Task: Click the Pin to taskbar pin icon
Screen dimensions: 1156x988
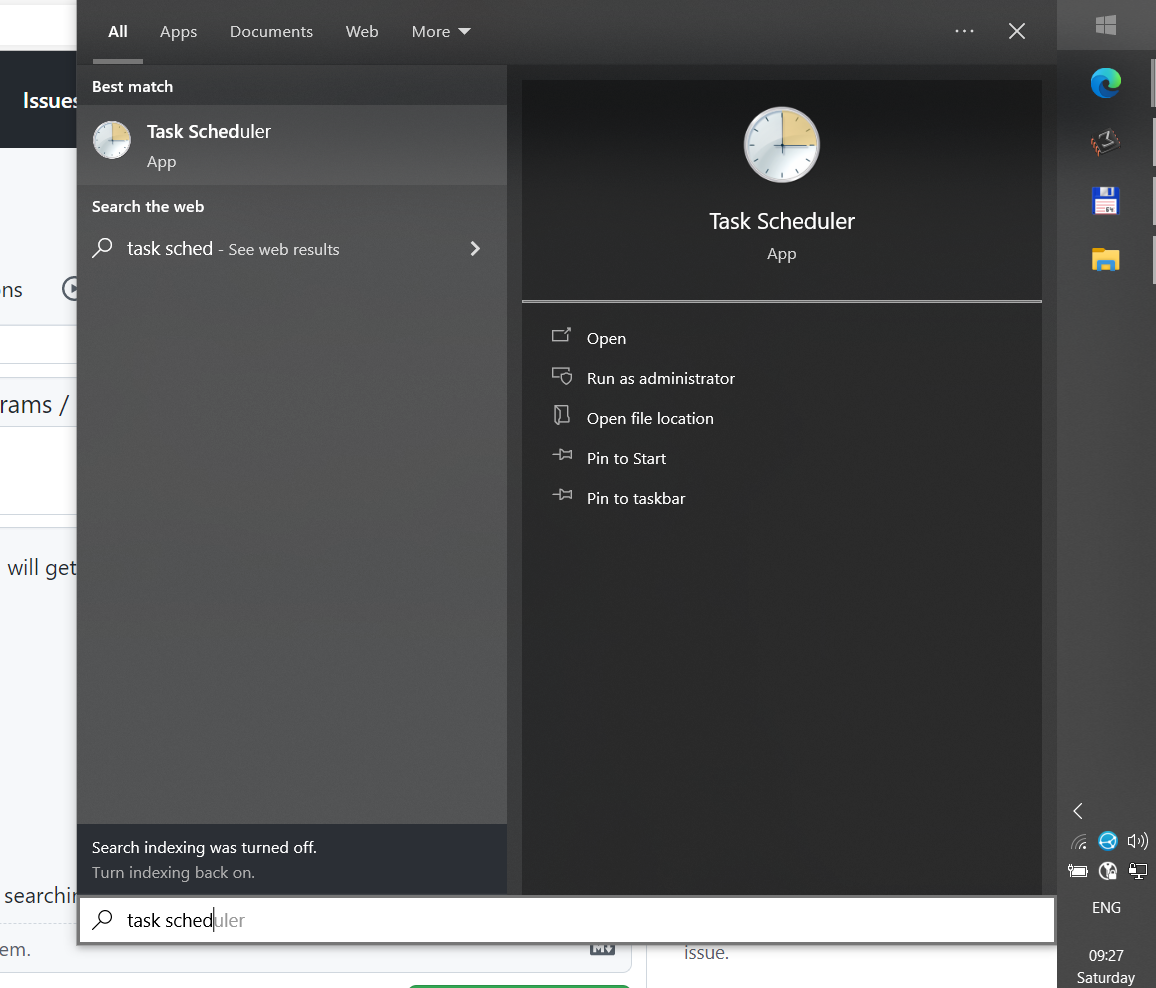Action: [x=562, y=495]
